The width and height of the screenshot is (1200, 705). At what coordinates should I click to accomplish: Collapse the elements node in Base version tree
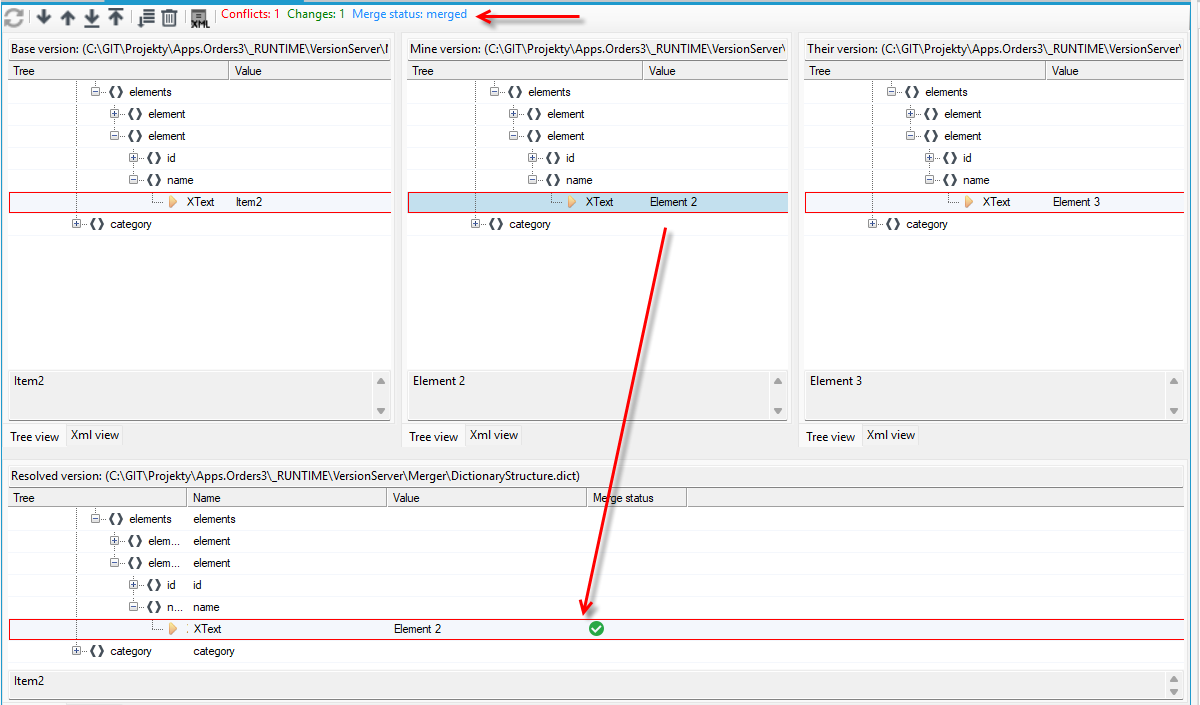96,92
